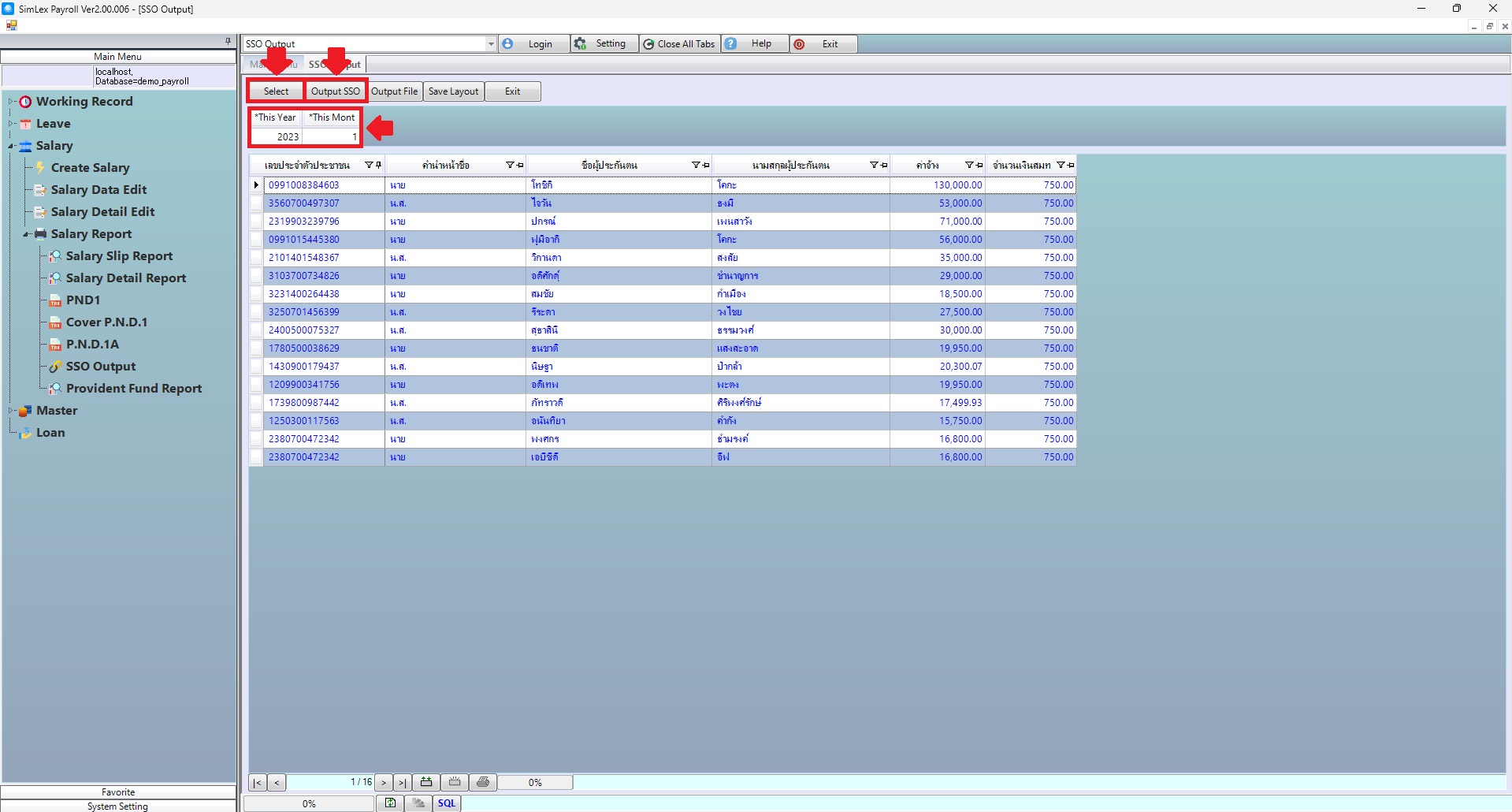Screen dimensions: 1512x812
Task: Click the Help question mark icon
Action: [x=731, y=44]
